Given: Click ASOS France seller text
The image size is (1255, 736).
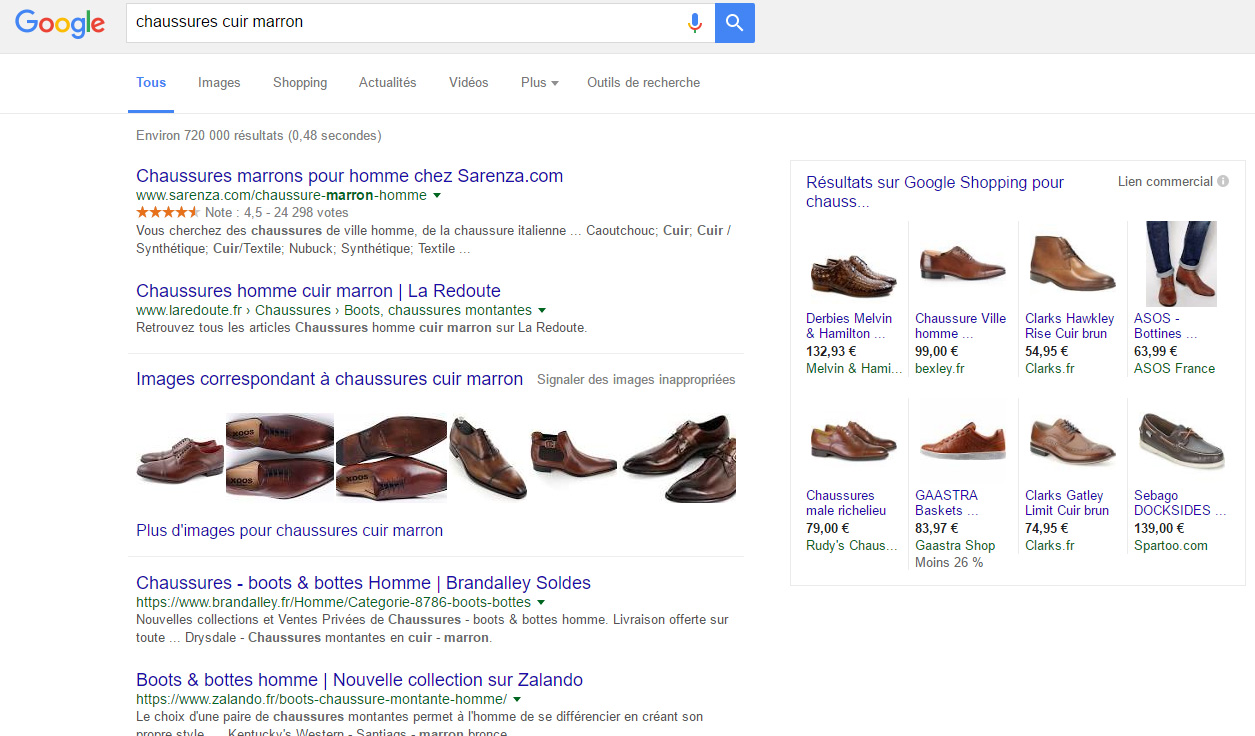Looking at the screenshot, I should pyautogui.click(x=1174, y=368).
